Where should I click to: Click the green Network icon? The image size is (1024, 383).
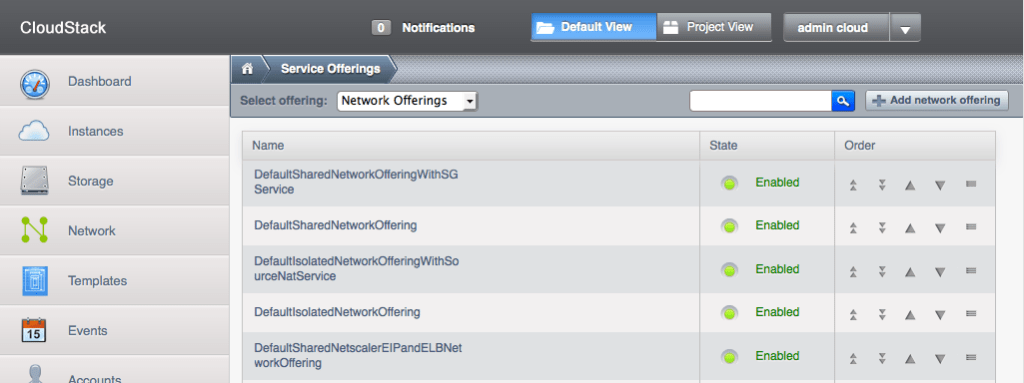click(x=35, y=231)
